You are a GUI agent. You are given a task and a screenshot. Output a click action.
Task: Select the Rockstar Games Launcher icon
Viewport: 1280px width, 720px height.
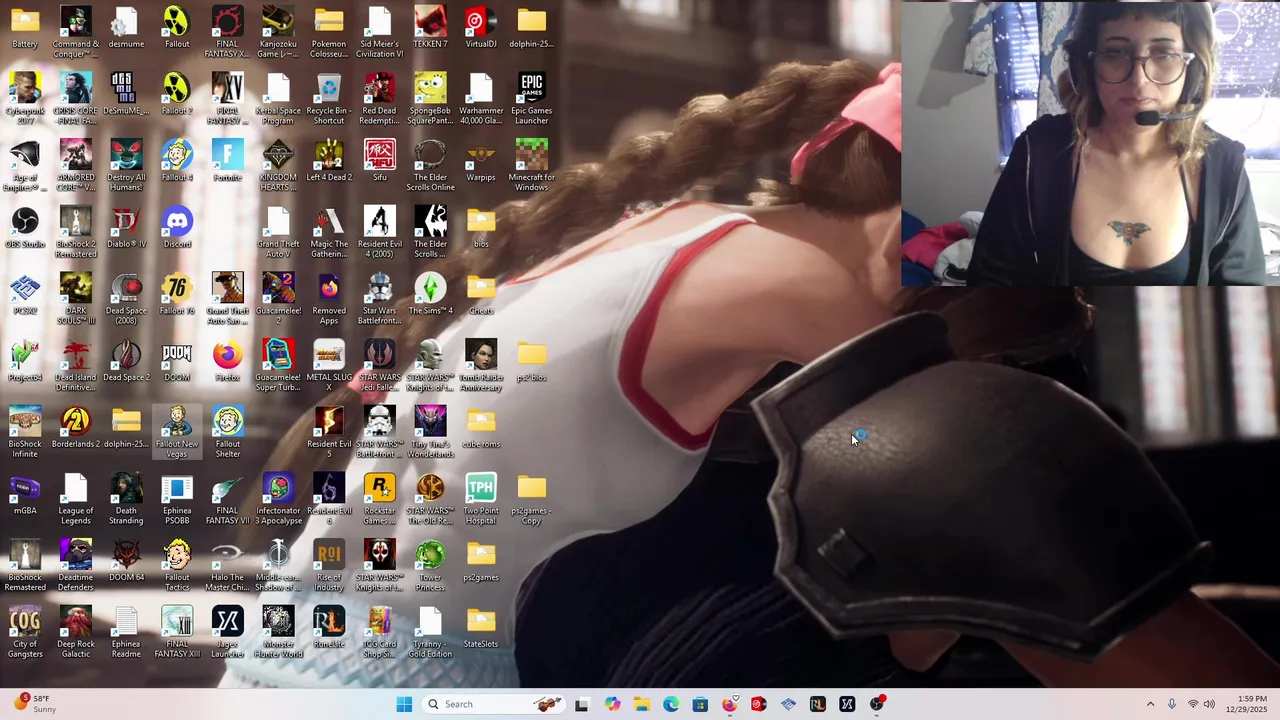(x=380, y=499)
